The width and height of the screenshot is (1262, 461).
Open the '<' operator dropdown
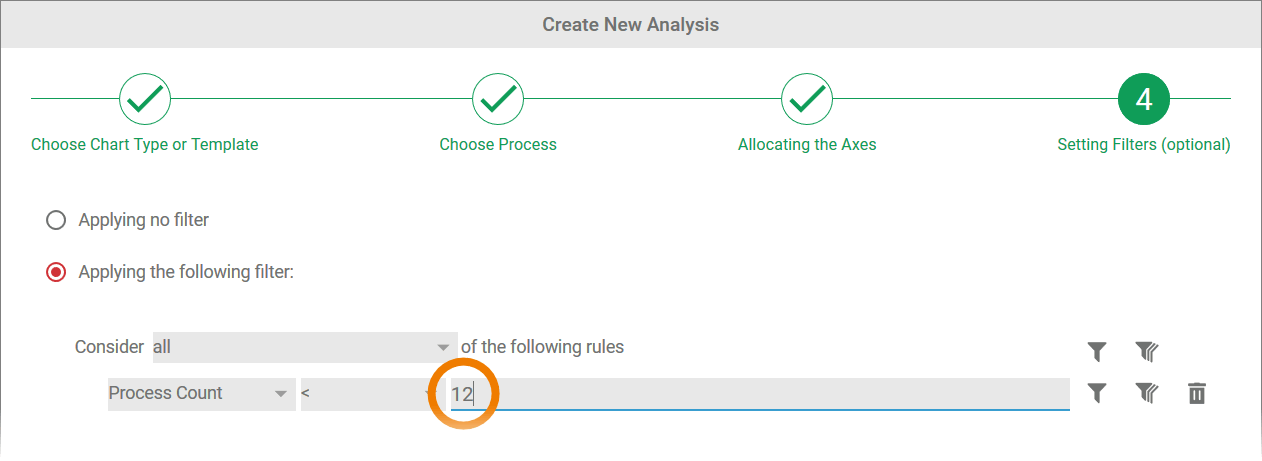369,394
